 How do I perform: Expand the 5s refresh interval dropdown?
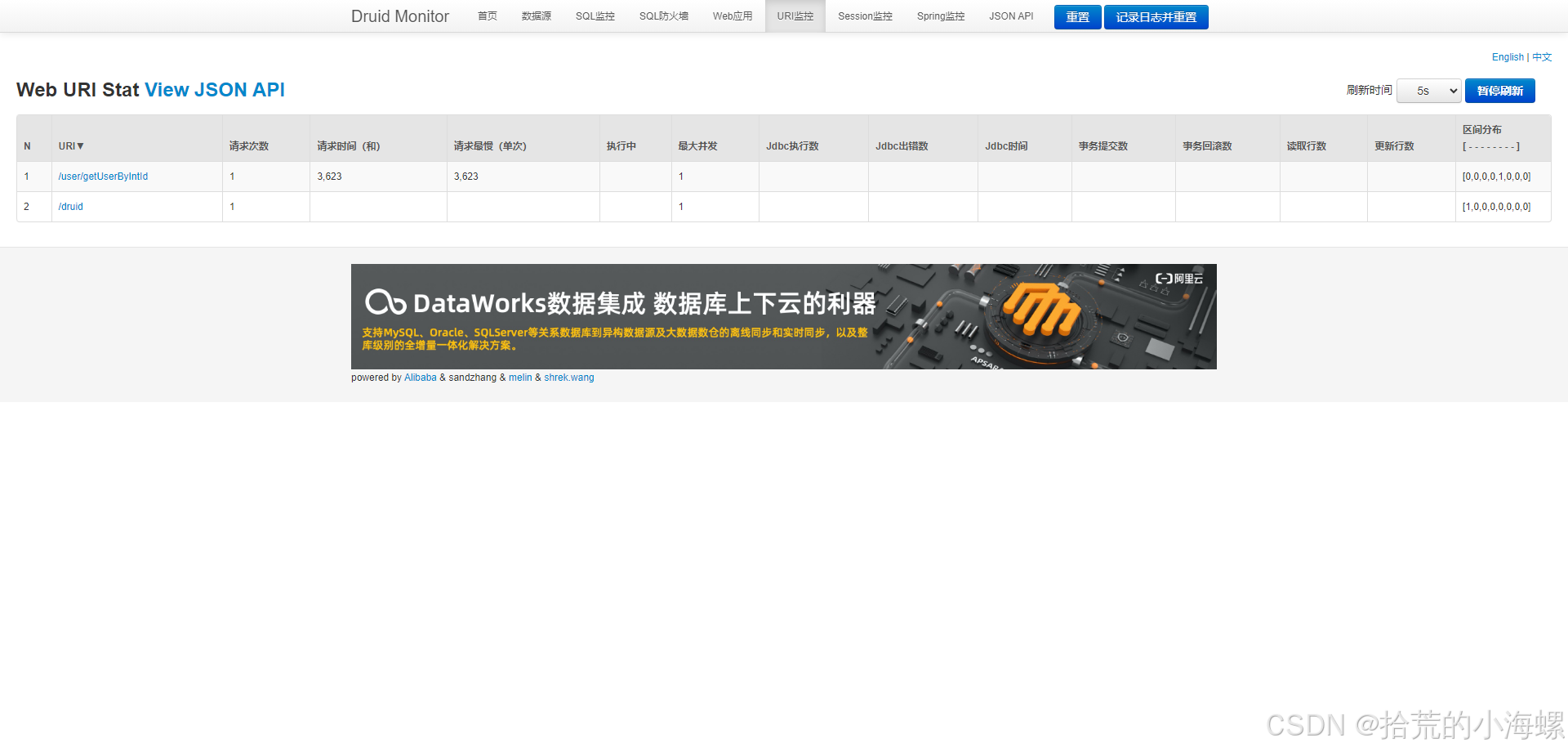pos(1428,91)
